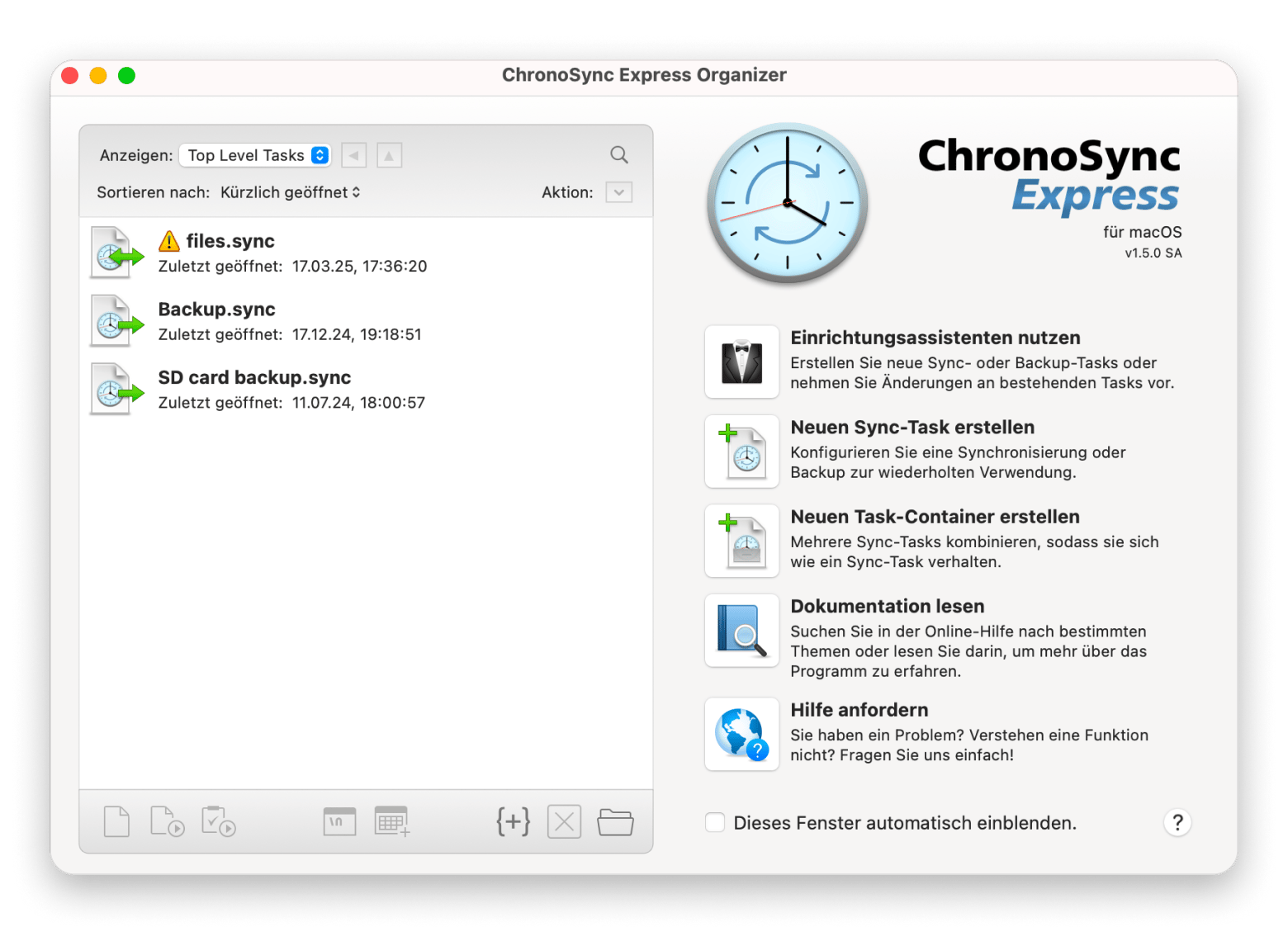Image resolution: width=1288 pixels, height=941 pixels.
Task: Click the new sync task document icon
Action: 741,452
